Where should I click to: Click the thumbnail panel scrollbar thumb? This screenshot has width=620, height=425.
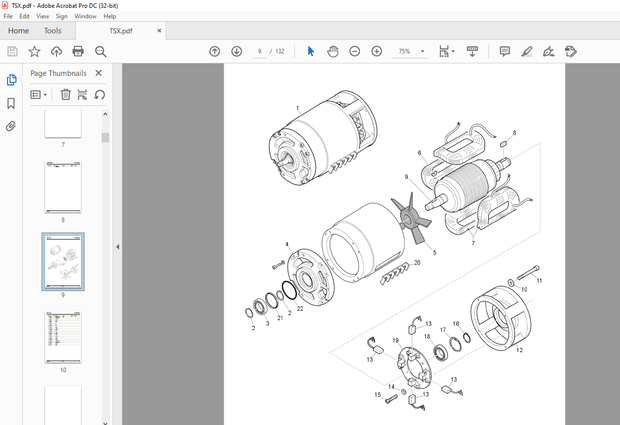click(105, 138)
